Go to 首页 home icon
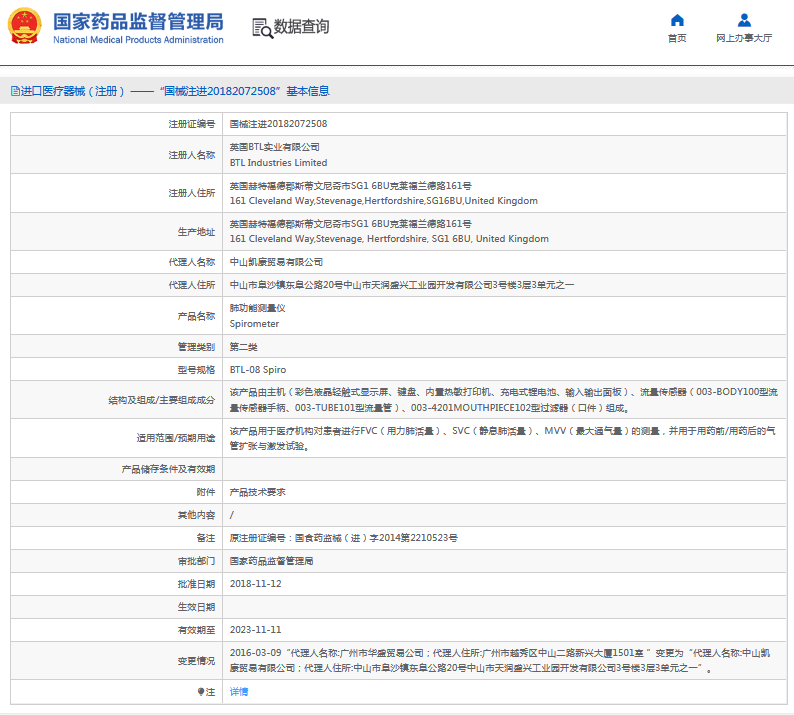Viewport: 794px width, 715px height. coord(677,20)
